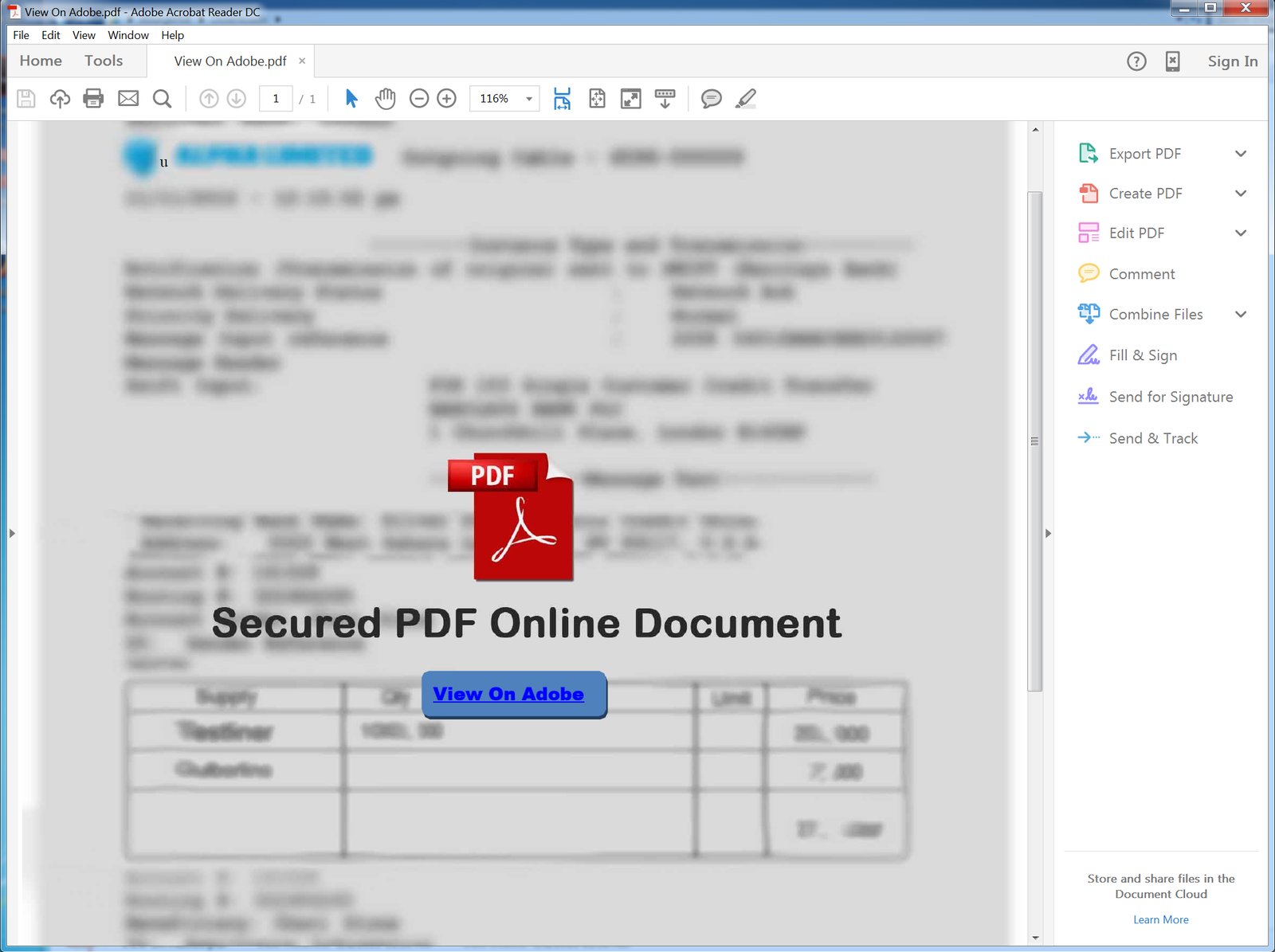Expand the Create PDF options
1275x952 pixels.
[x=1241, y=193]
